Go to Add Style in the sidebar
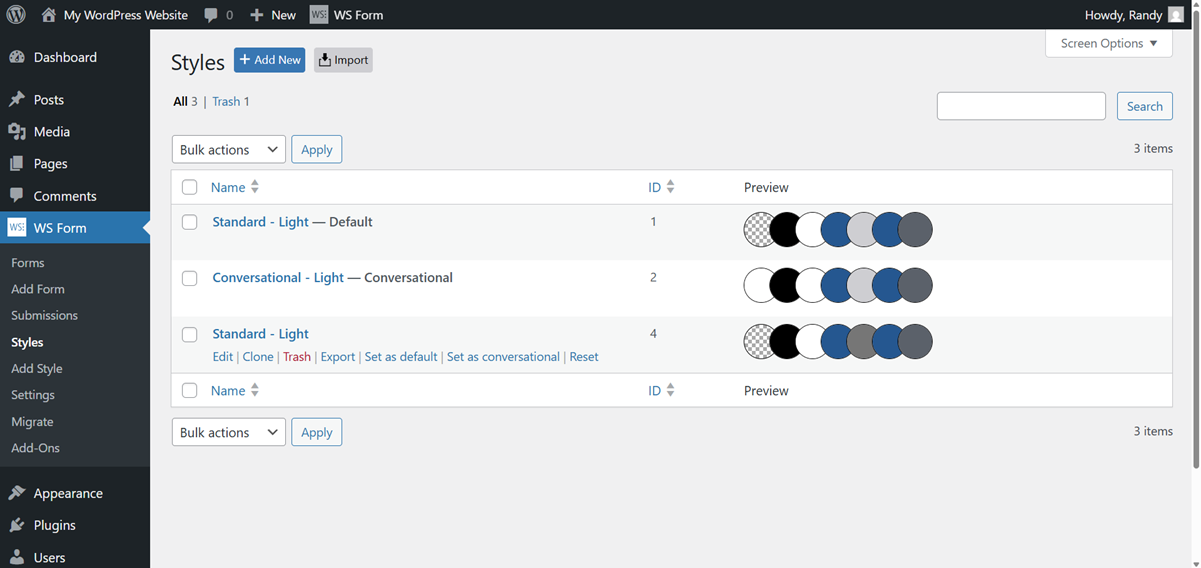 [x=37, y=368]
